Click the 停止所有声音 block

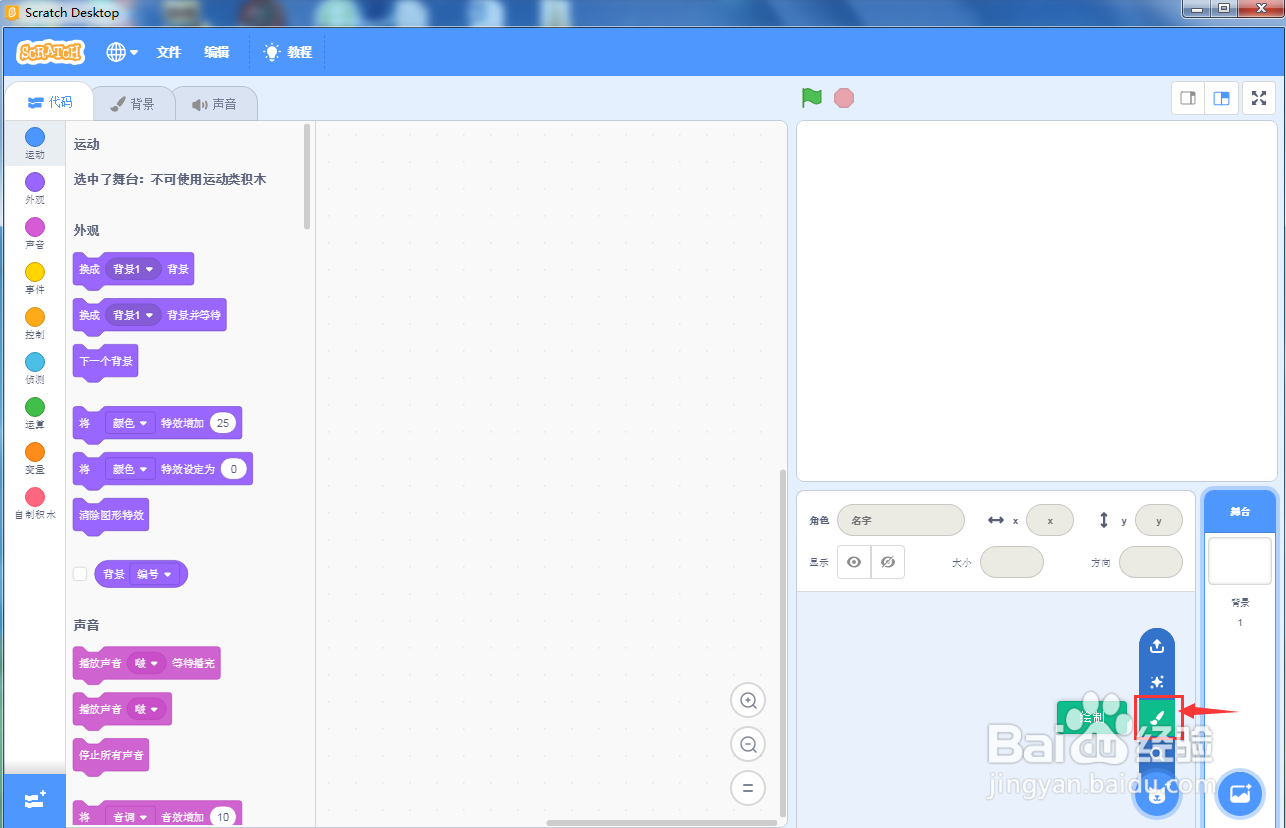[x=111, y=755]
